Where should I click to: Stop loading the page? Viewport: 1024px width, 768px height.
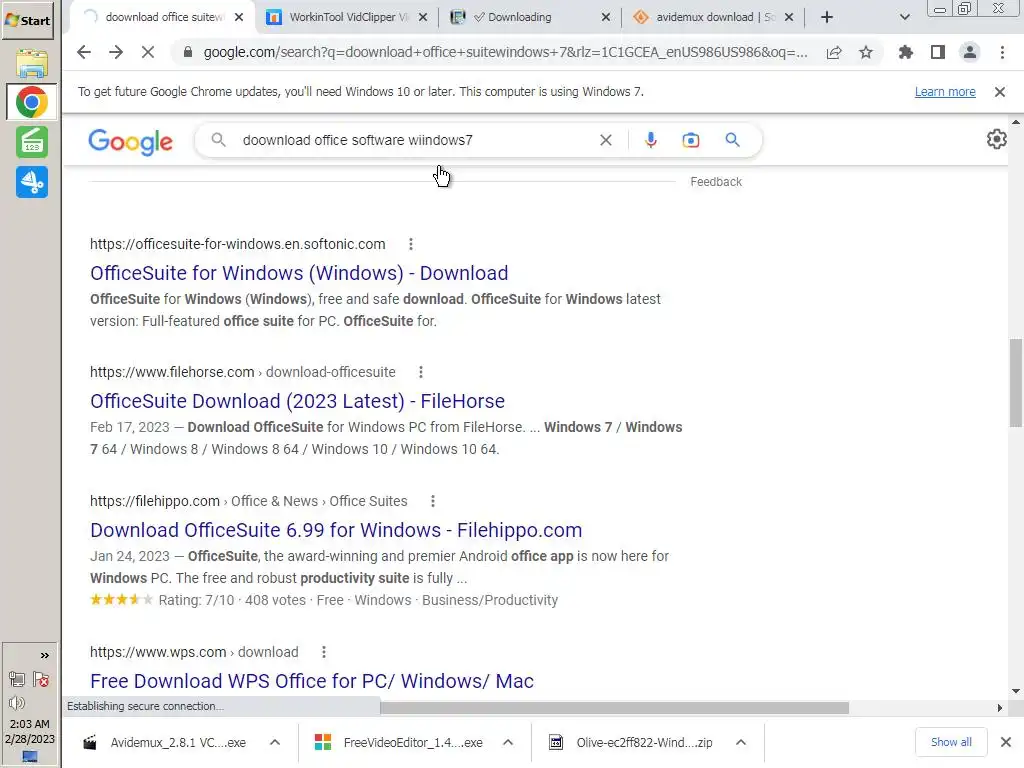pyautogui.click(x=148, y=52)
